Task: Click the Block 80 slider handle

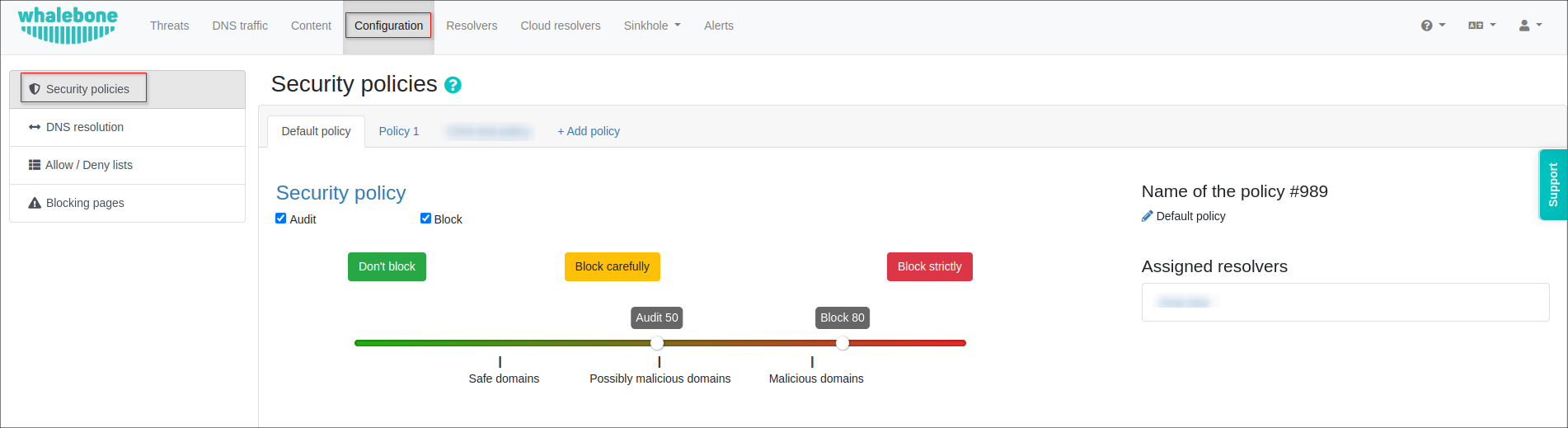Action: pos(843,343)
